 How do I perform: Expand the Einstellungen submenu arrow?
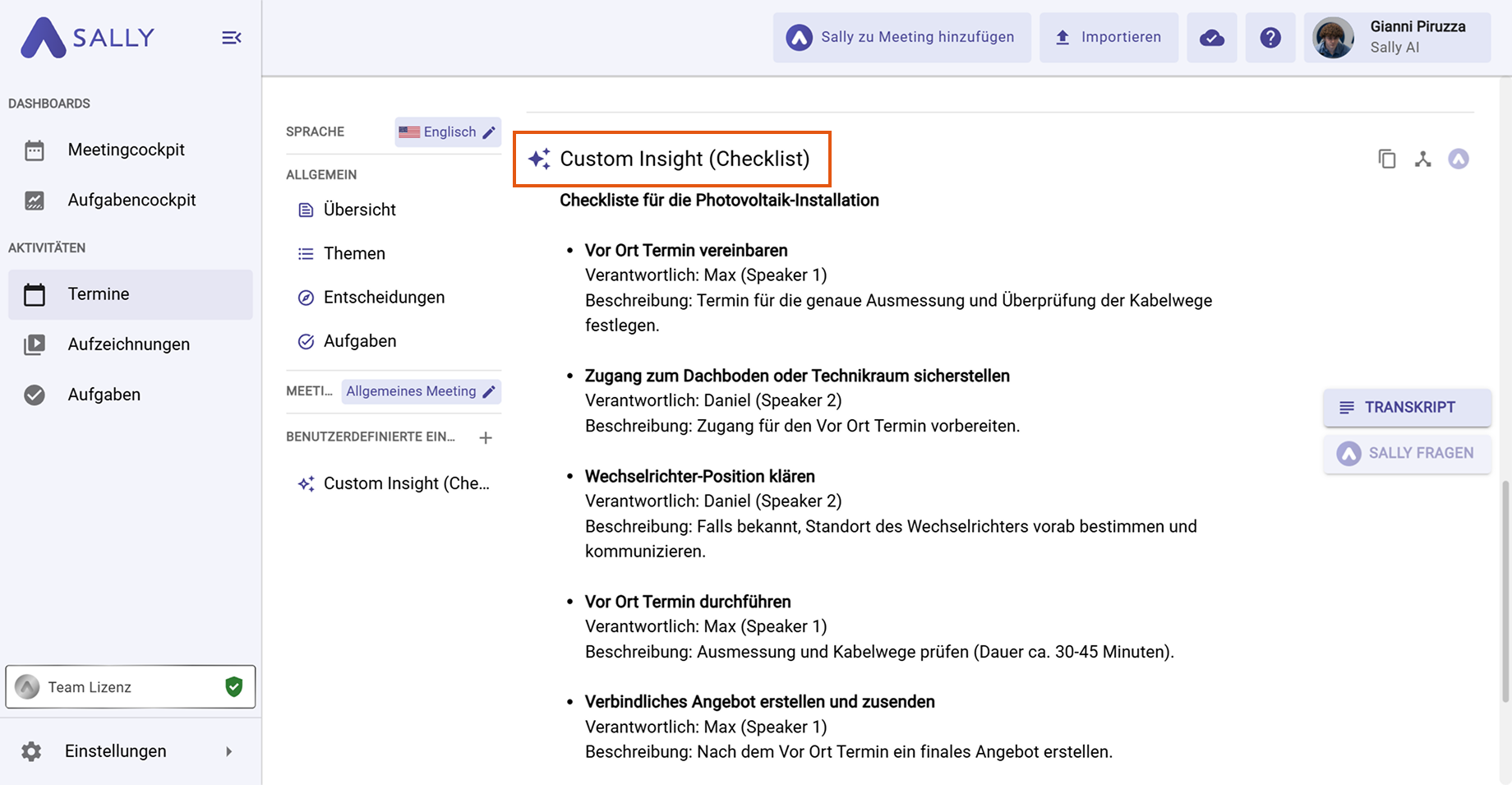click(x=229, y=751)
